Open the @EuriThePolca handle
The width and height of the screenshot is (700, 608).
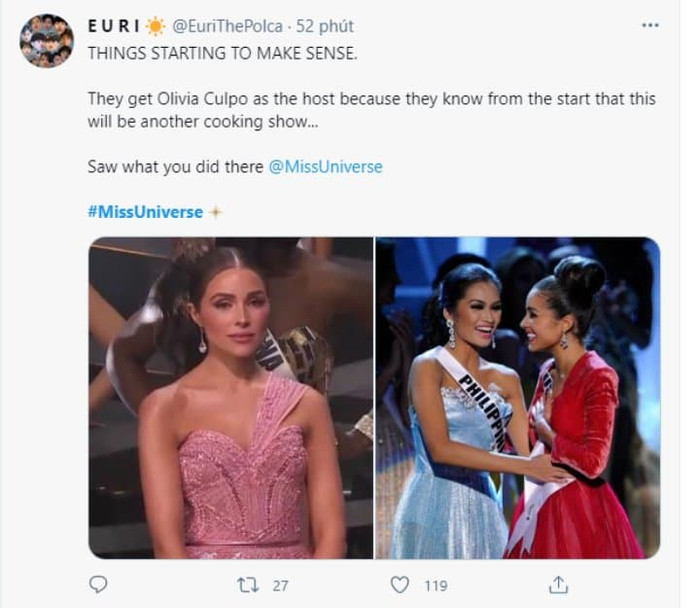point(228,26)
